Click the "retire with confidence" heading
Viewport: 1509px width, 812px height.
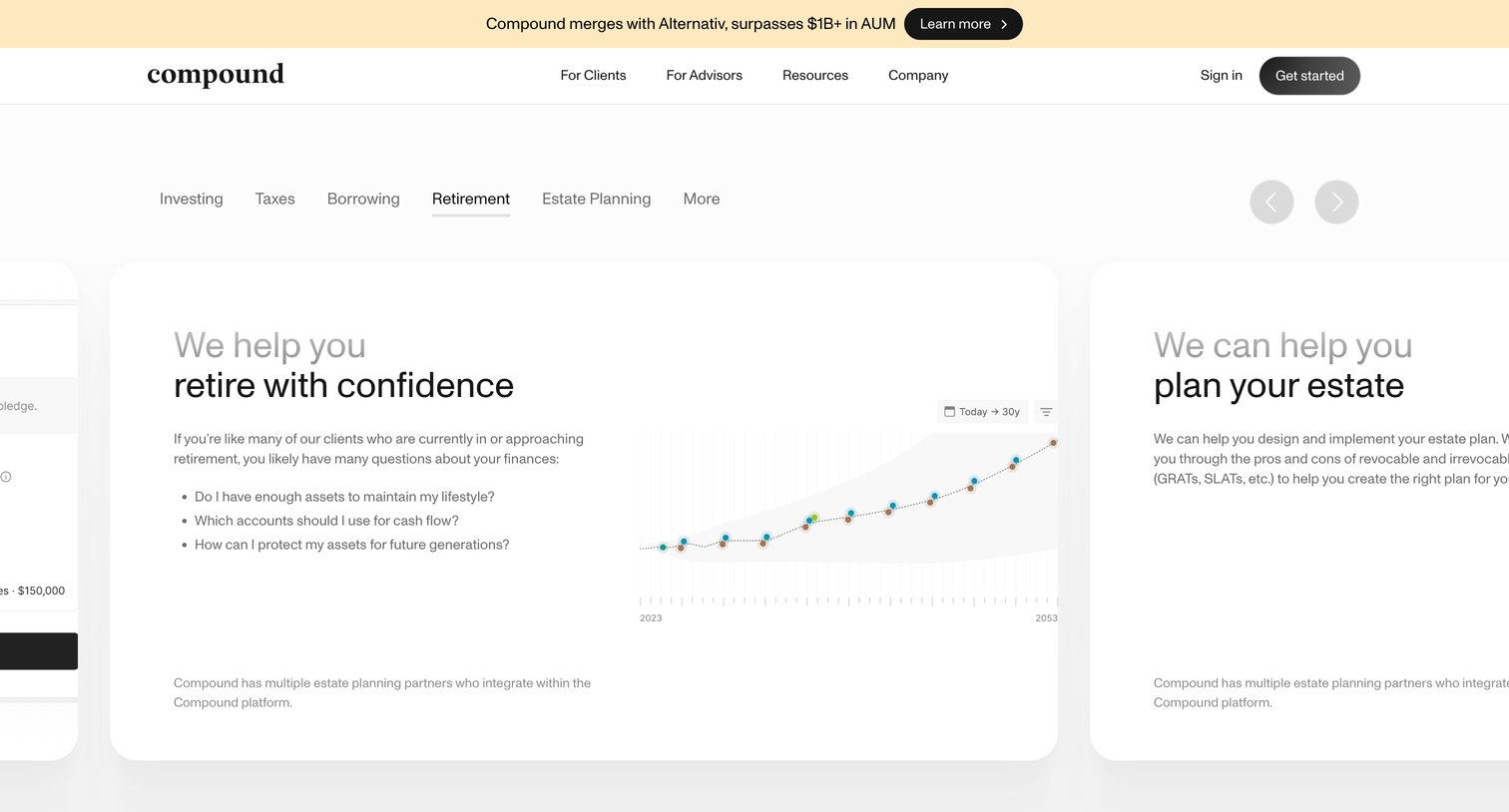pos(343,386)
